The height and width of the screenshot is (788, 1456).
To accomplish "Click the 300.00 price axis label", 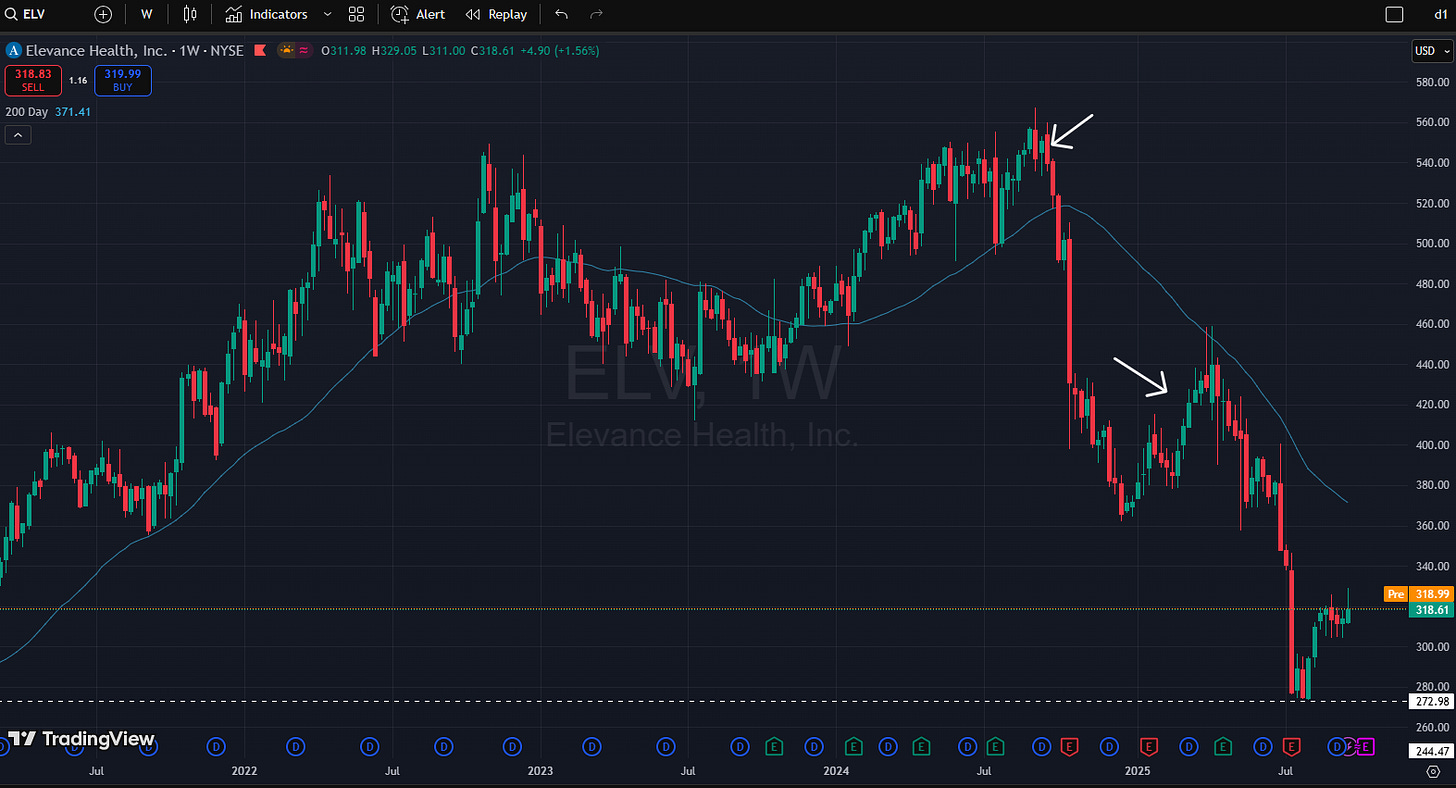I will (x=1432, y=646).
